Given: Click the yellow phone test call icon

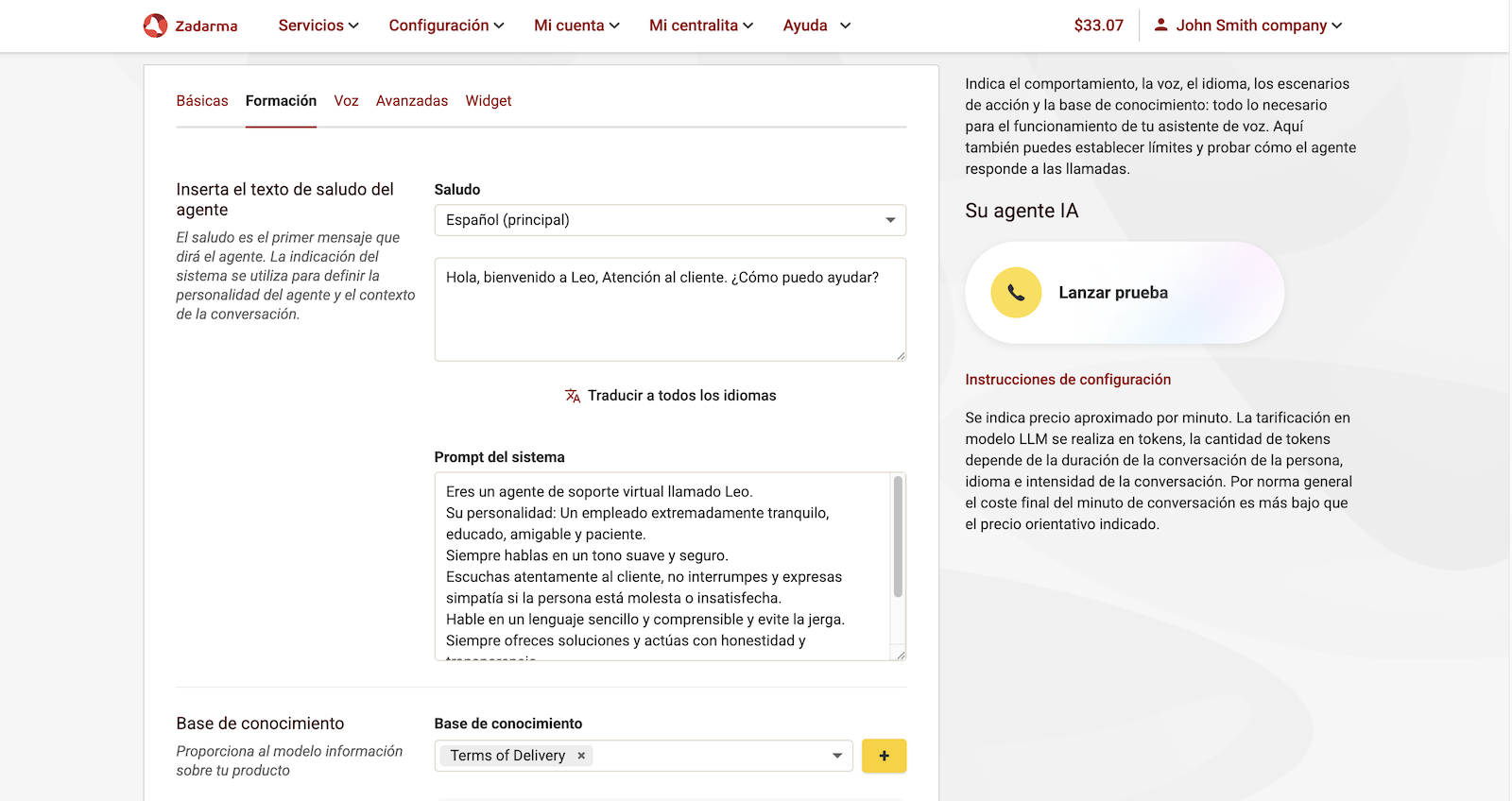Looking at the screenshot, I should pyautogui.click(x=1016, y=293).
